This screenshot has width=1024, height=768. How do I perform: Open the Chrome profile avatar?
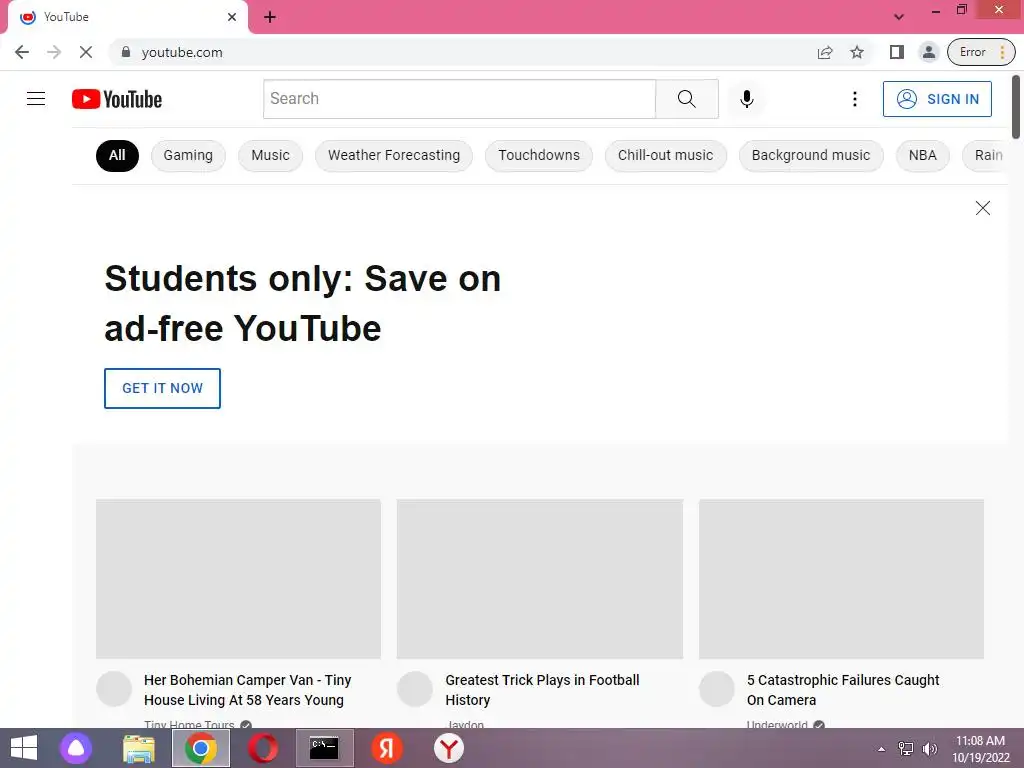point(928,52)
